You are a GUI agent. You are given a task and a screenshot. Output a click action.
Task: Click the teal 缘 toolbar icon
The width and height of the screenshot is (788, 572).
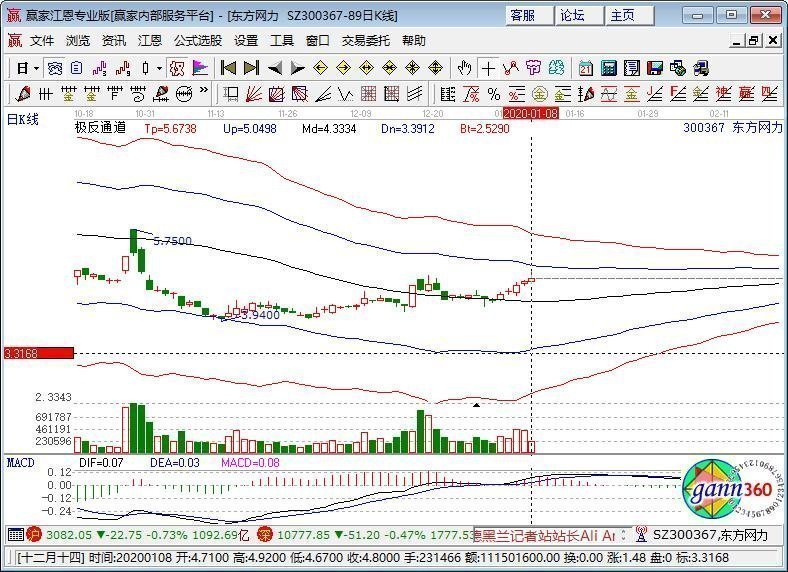pos(556,68)
